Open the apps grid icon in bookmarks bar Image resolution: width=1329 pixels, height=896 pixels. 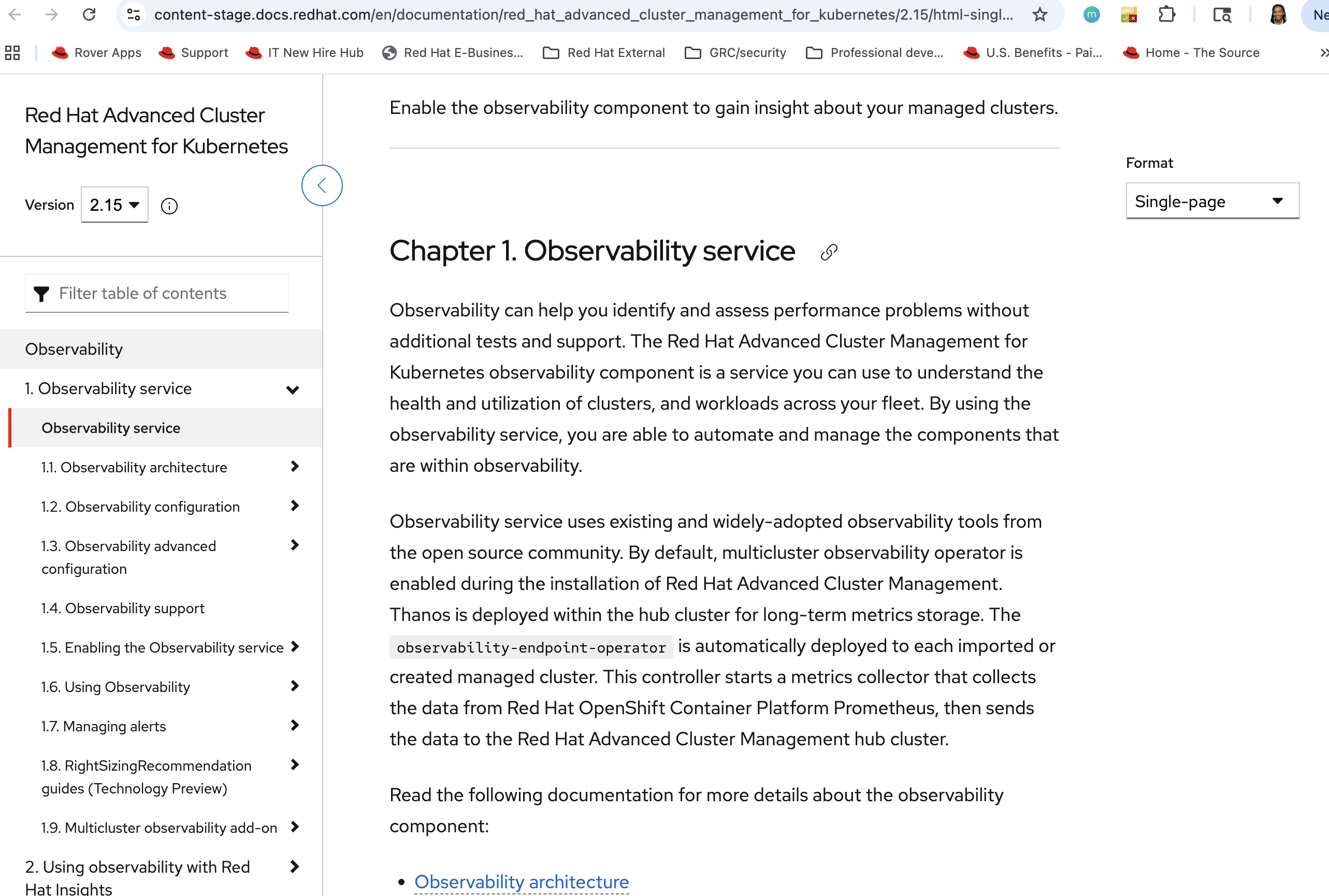point(12,53)
